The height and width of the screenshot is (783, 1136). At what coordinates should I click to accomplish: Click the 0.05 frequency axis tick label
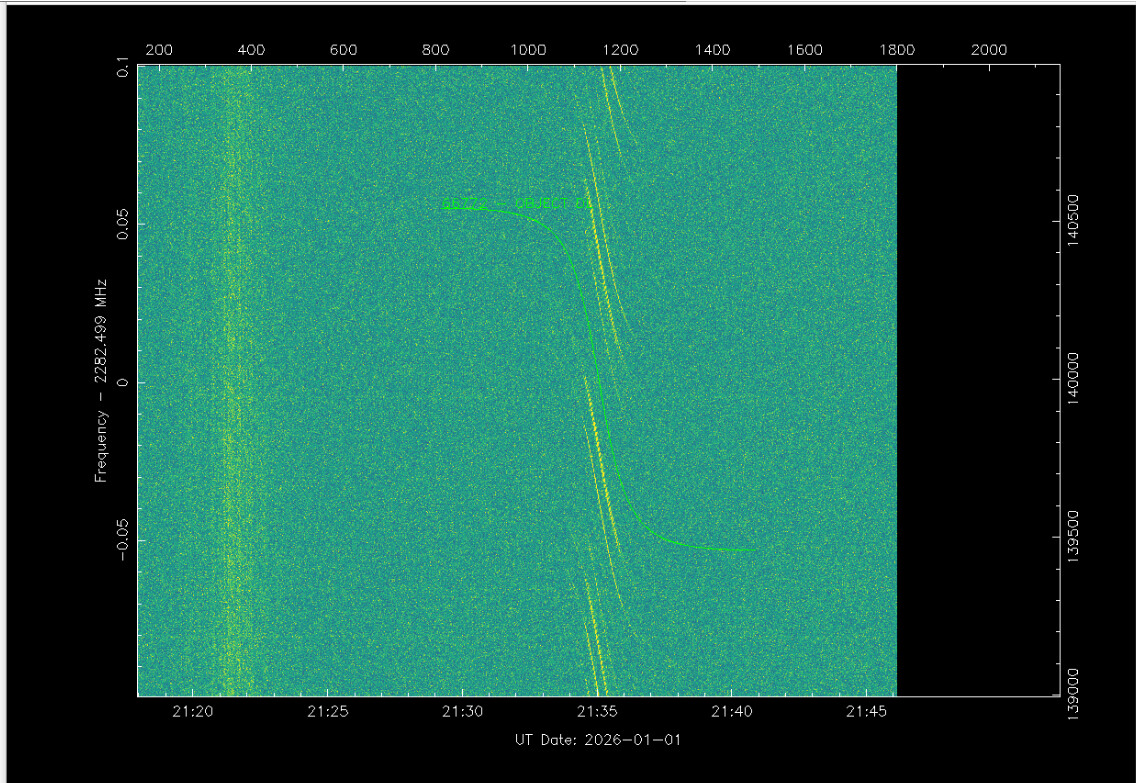tap(122, 224)
